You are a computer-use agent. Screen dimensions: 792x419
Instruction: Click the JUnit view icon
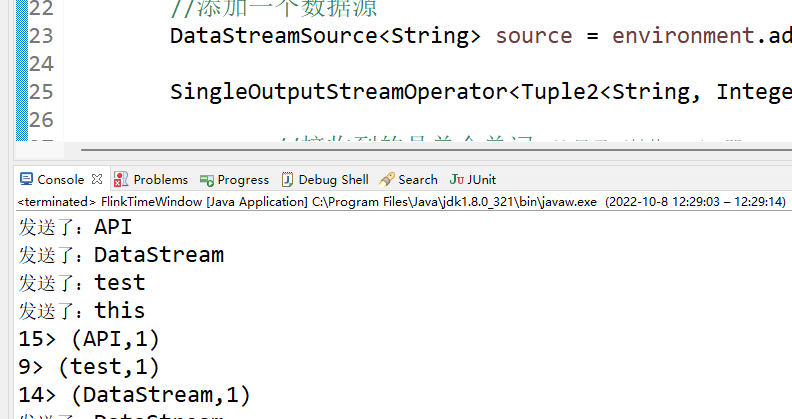[457, 180]
